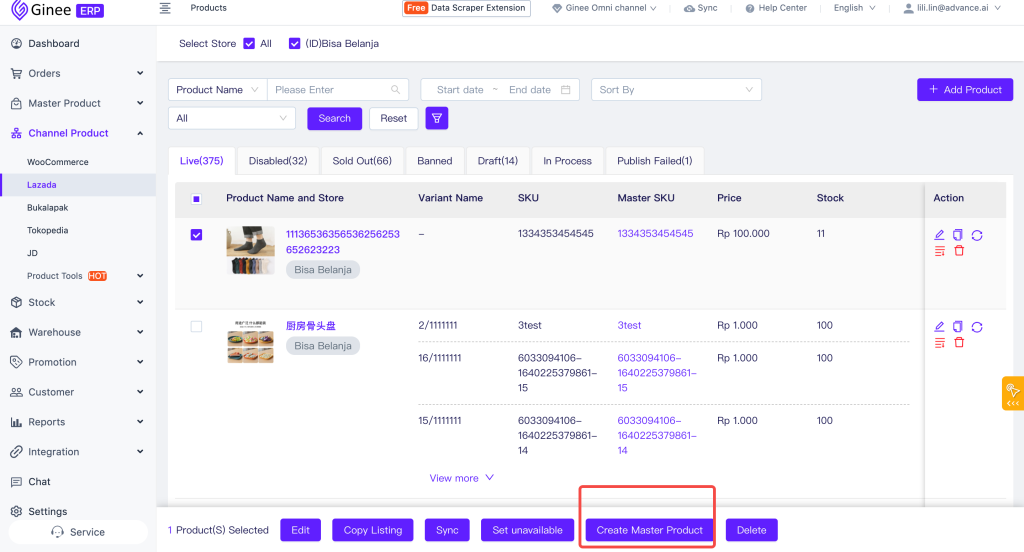Switch to the Draft(14) tab
1024x552 pixels.
coord(498,161)
